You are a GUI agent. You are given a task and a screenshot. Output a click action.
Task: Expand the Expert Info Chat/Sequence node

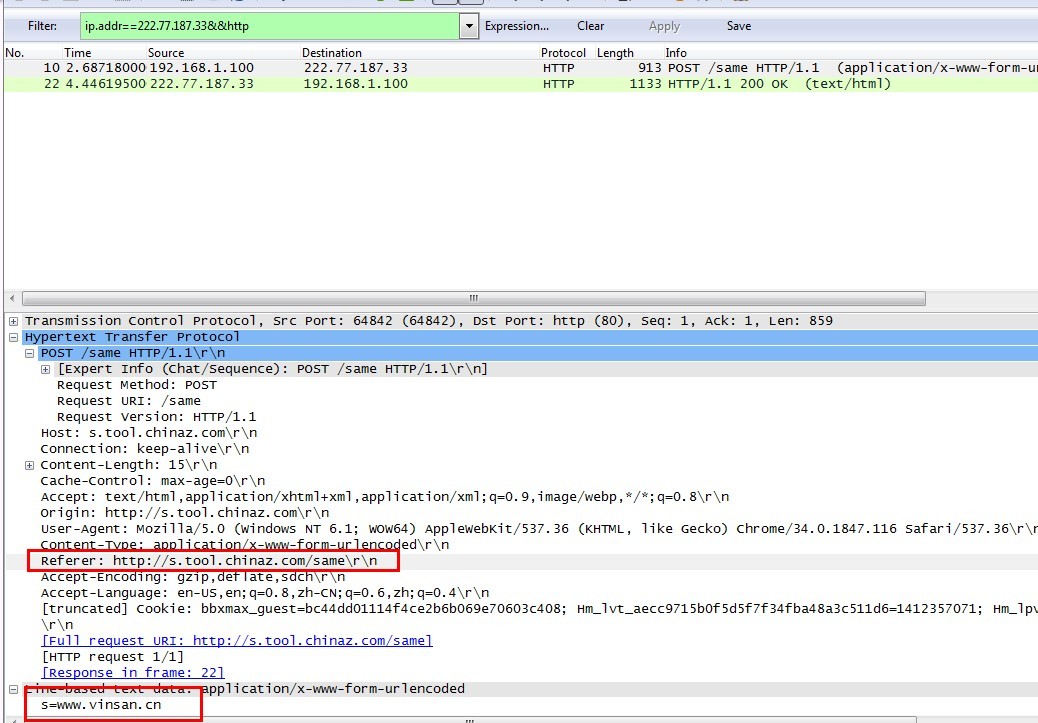pyautogui.click(x=45, y=369)
